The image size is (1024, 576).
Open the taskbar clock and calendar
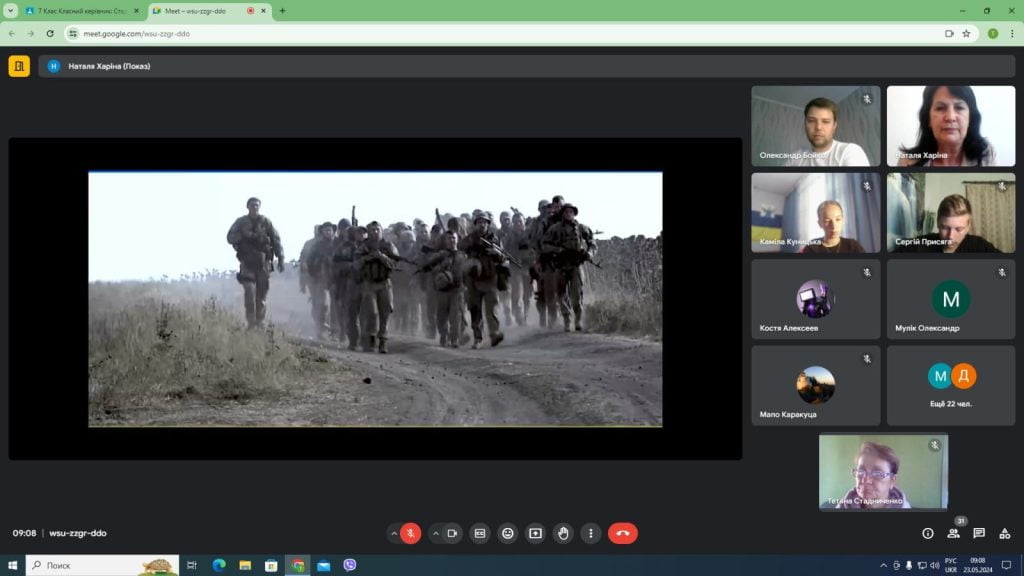978,566
